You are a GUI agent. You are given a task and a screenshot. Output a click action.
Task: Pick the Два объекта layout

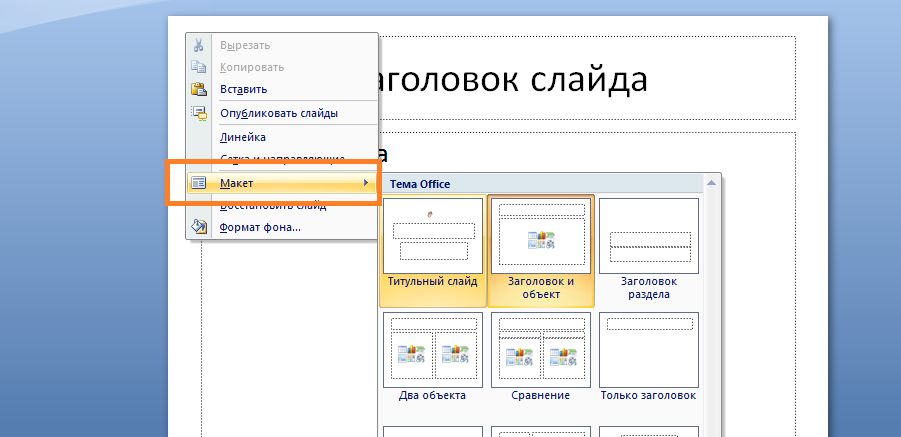point(433,355)
